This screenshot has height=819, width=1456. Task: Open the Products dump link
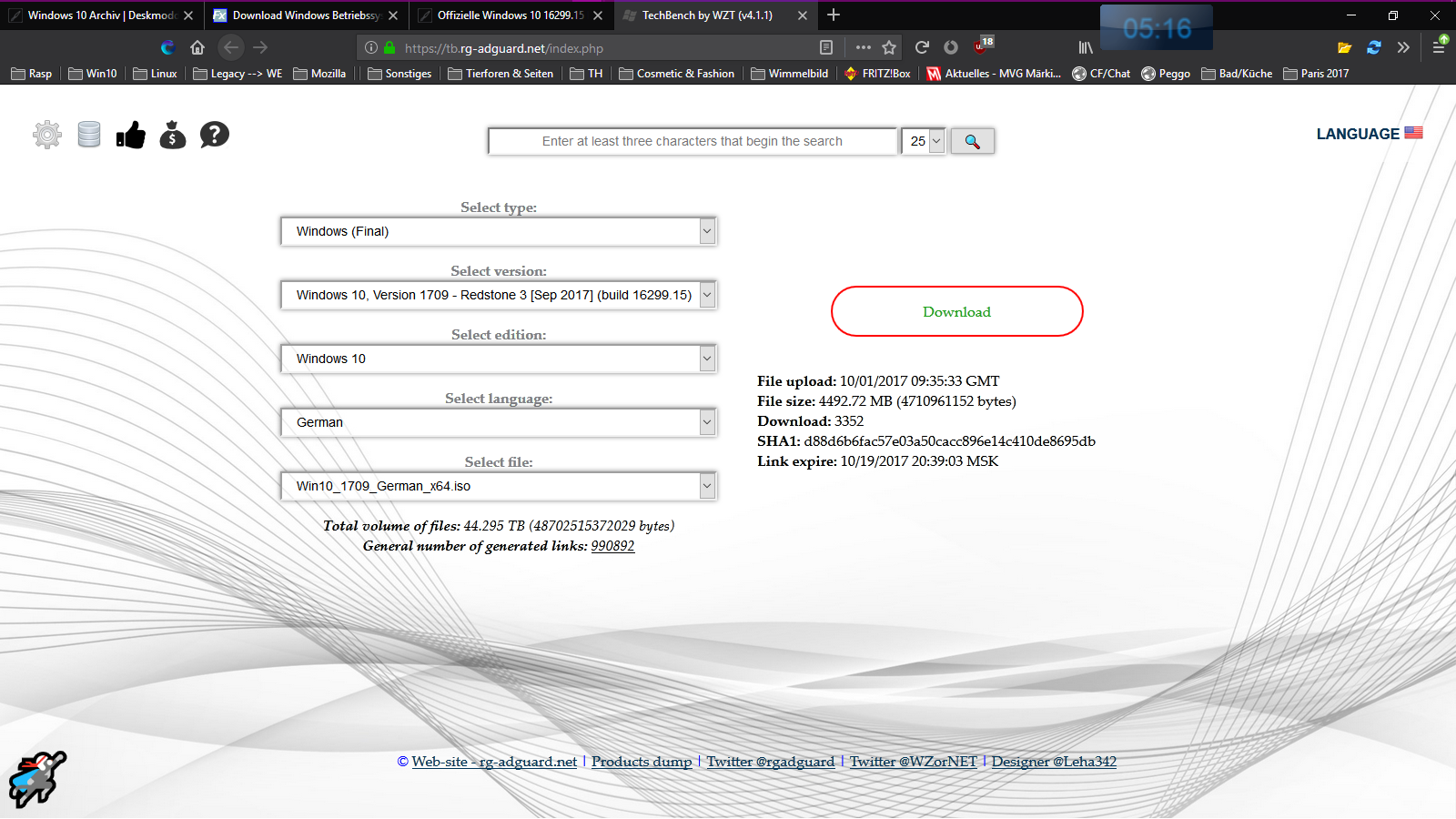642,762
